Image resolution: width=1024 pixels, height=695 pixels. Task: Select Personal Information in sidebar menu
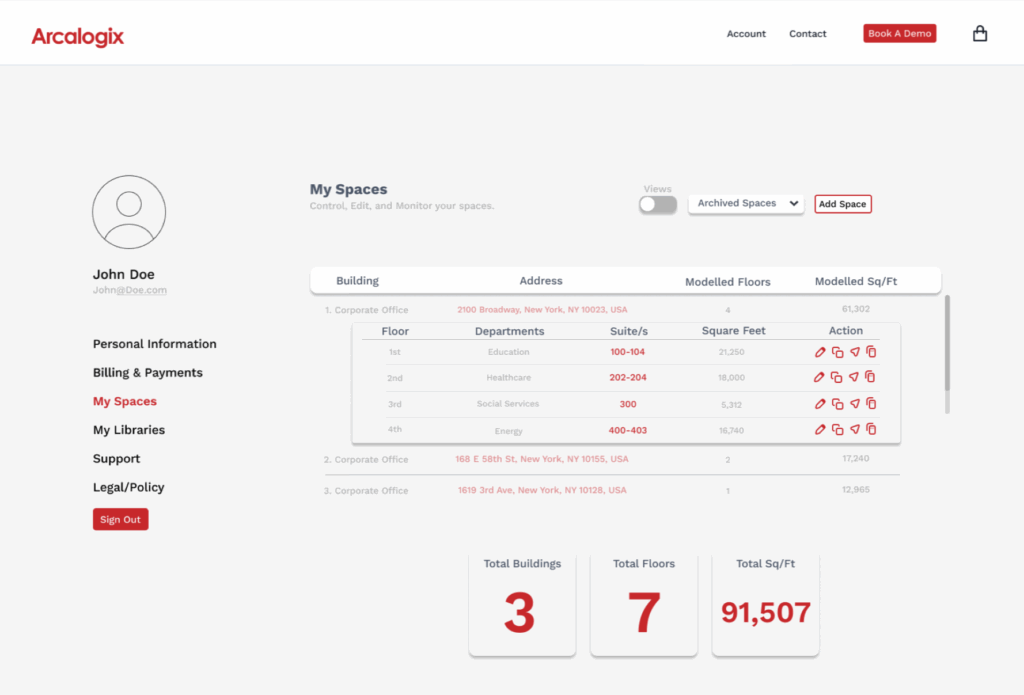(155, 344)
